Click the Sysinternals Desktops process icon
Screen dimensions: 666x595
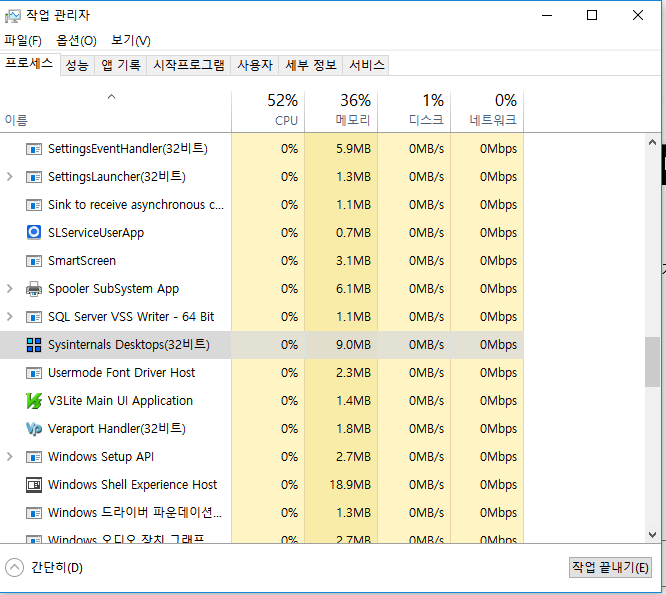point(33,345)
